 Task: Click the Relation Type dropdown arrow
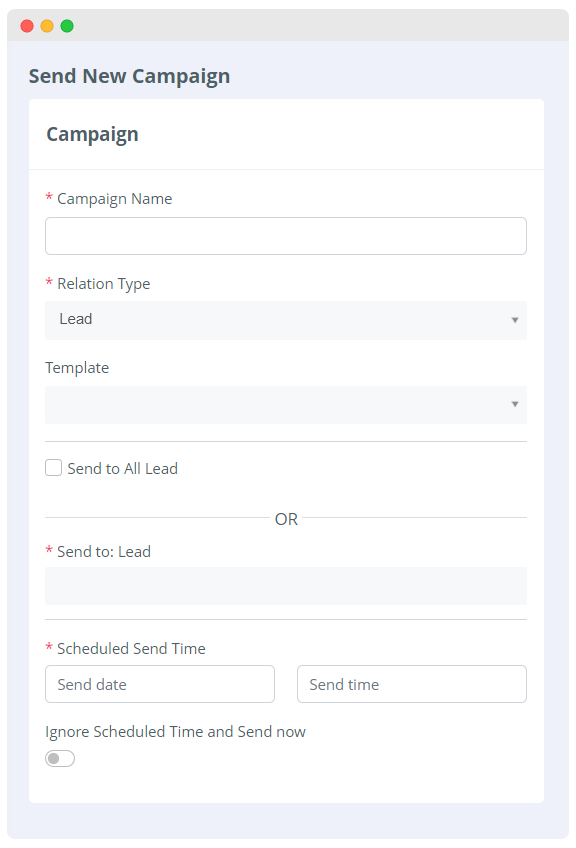[515, 320]
